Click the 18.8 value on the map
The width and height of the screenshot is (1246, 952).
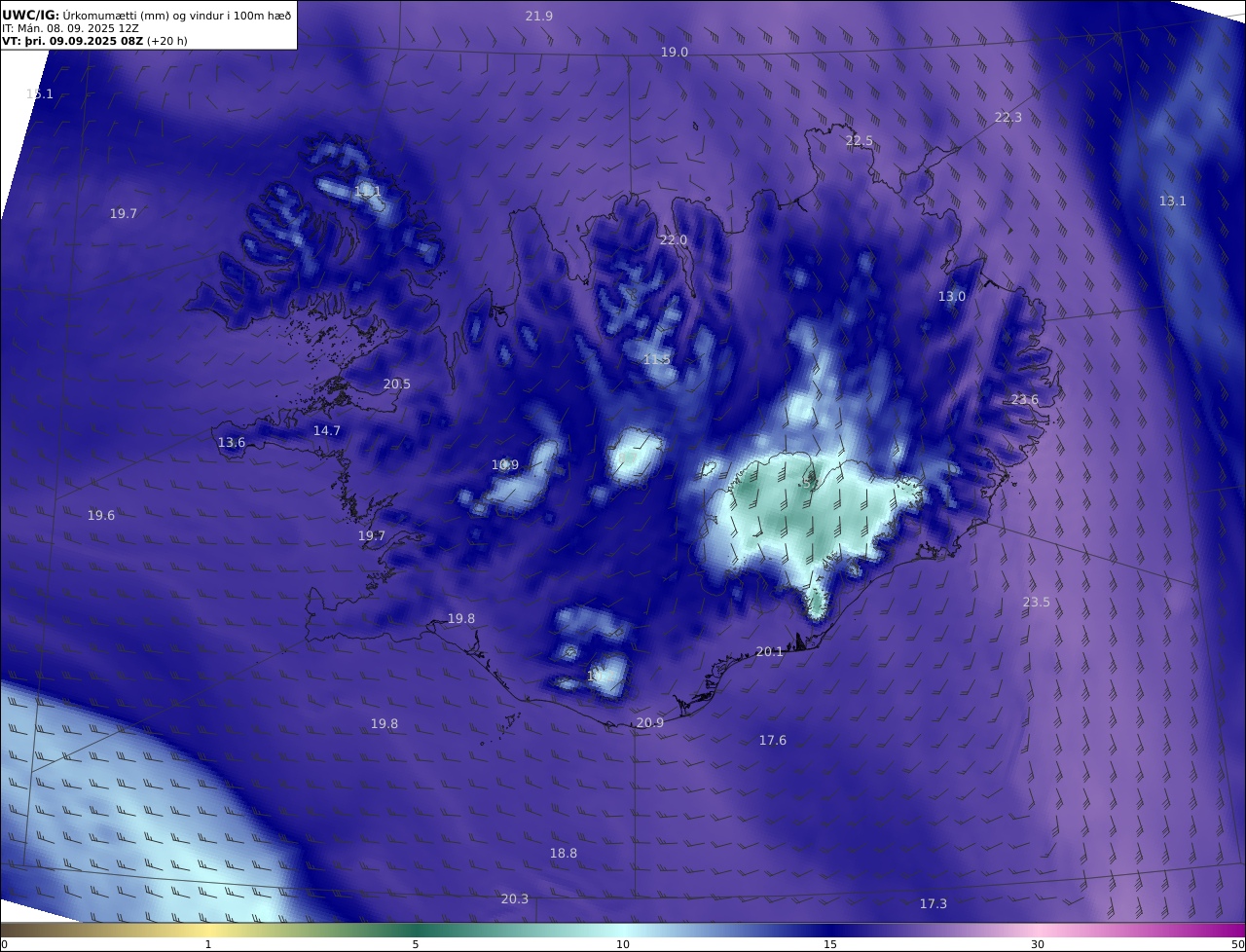(564, 854)
